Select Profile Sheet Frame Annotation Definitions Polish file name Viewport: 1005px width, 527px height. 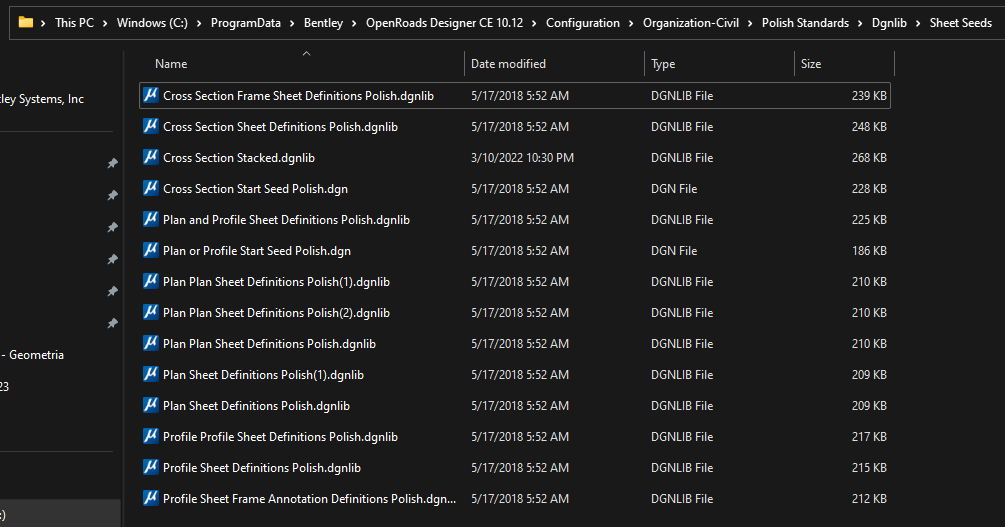coord(310,499)
